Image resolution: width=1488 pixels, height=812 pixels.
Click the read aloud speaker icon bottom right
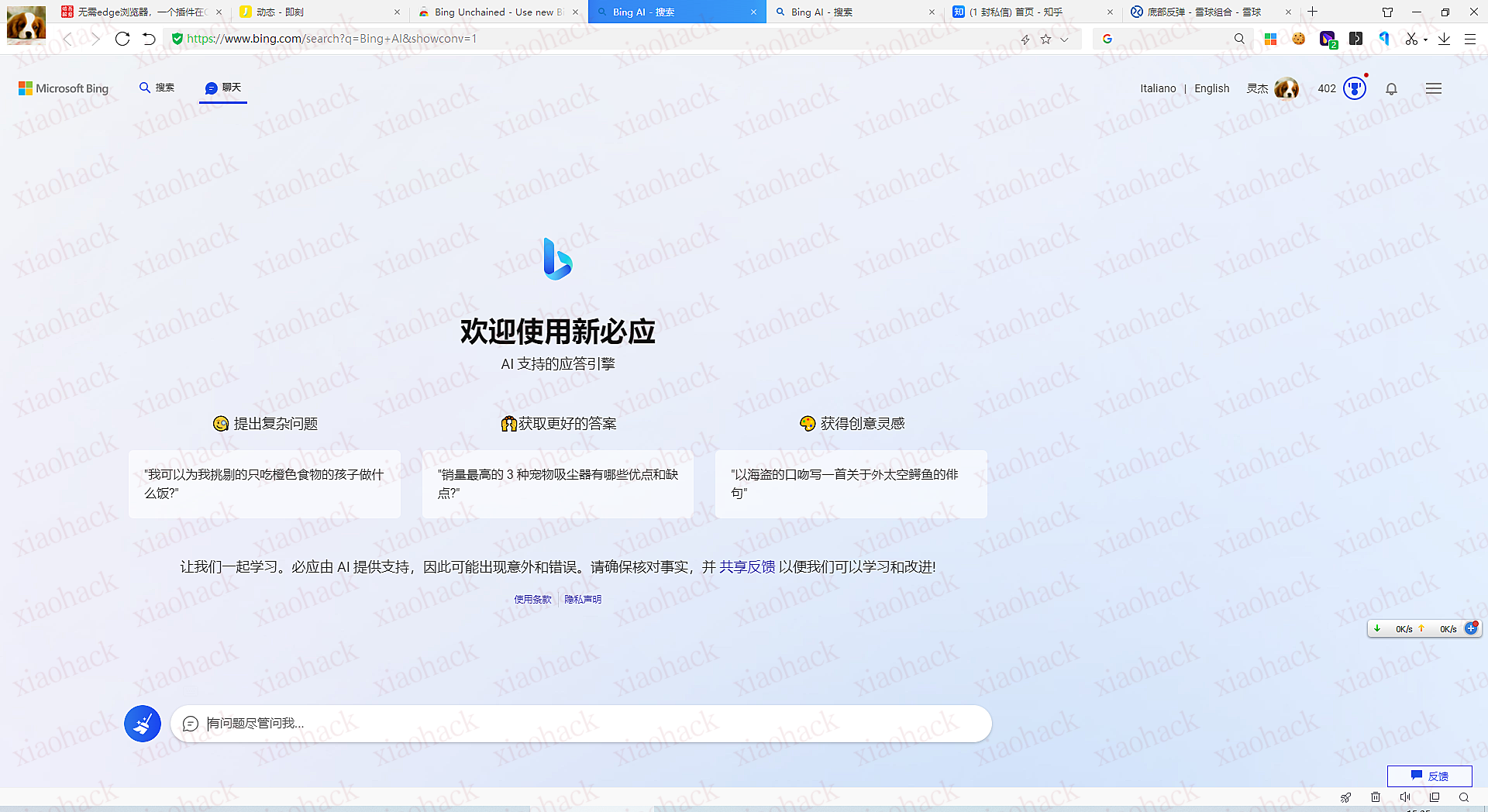[1405, 797]
